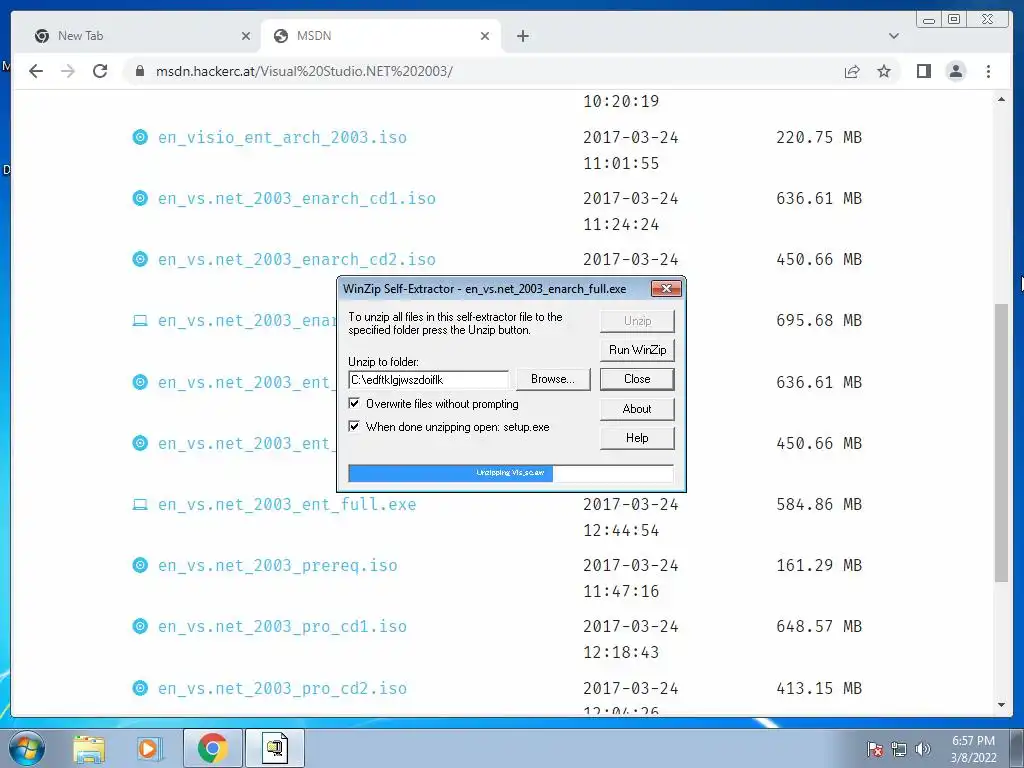This screenshot has height=768, width=1024.
Task: Open Windows Media Player from taskbar
Action: 149,748
